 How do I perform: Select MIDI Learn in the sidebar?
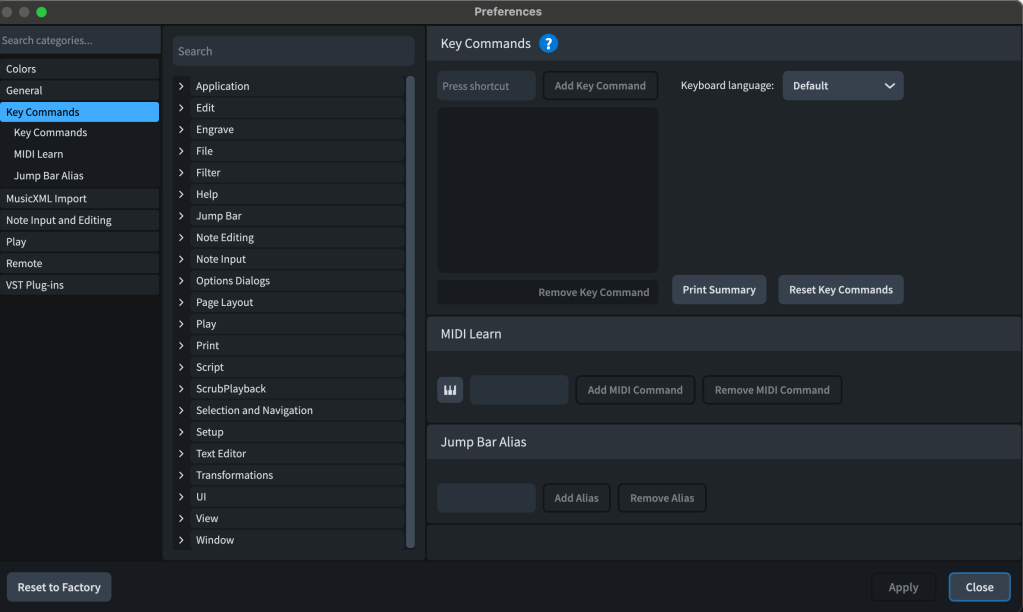(x=38, y=153)
